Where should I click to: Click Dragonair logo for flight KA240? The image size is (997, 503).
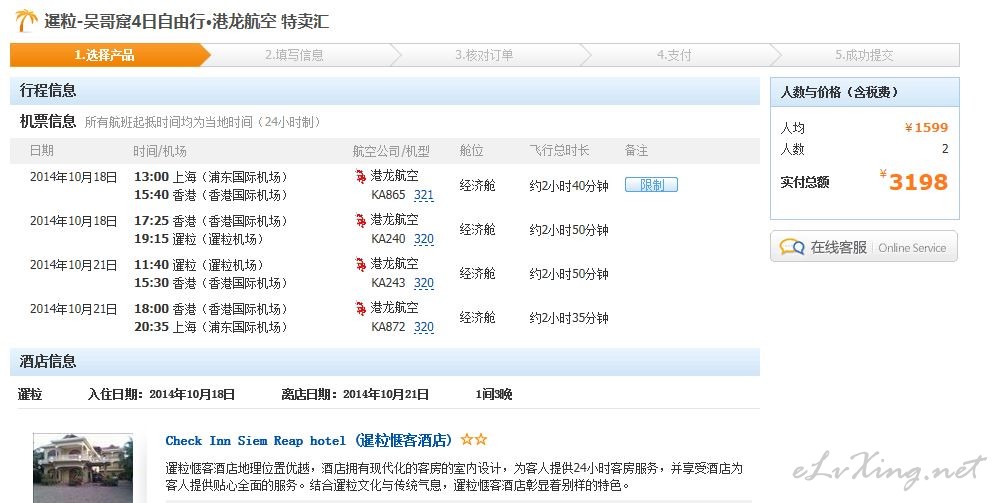pyautogui.click(x=361, y=220)
